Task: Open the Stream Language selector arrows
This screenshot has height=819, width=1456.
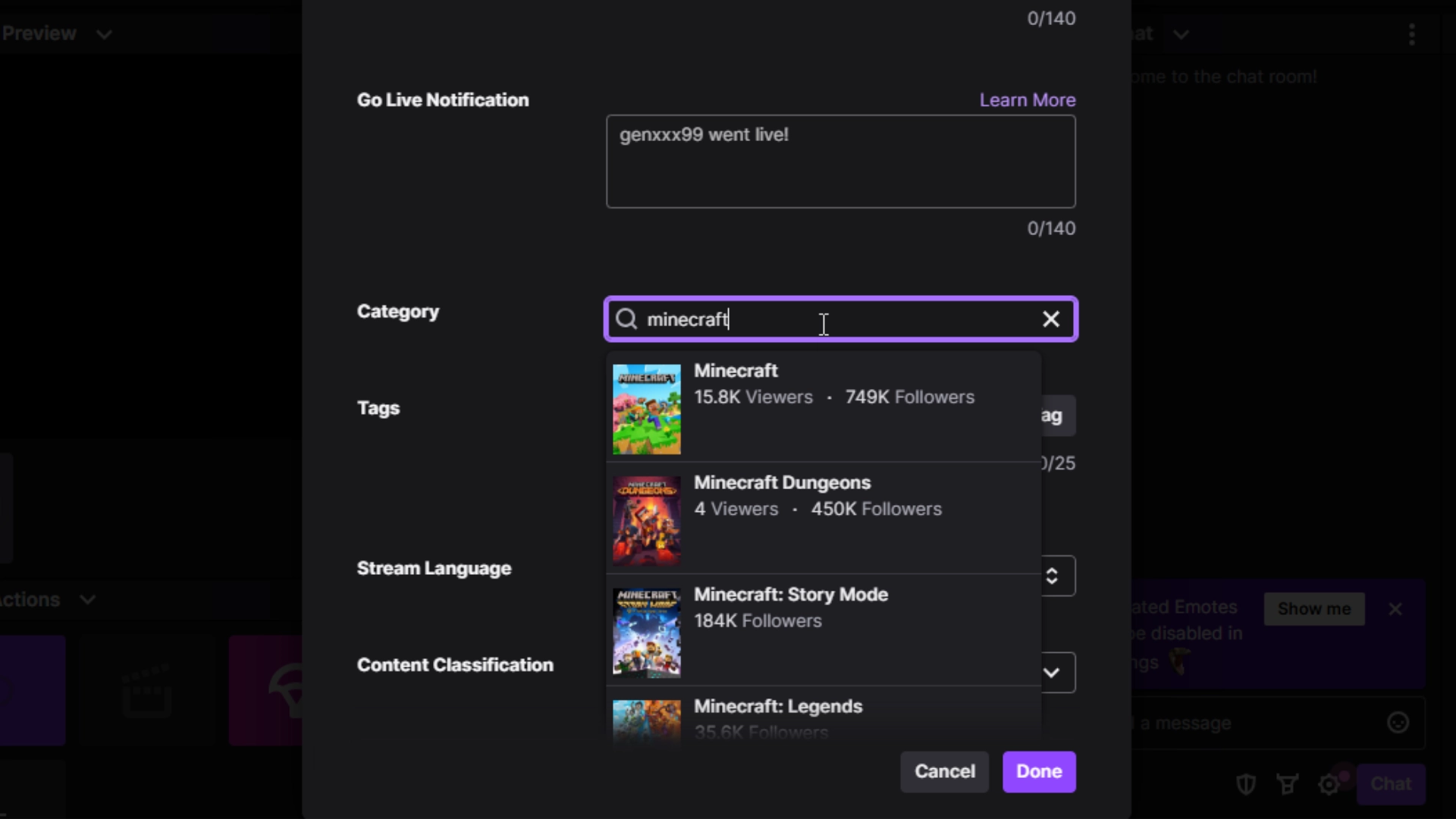Action: tap(1052, 576)
